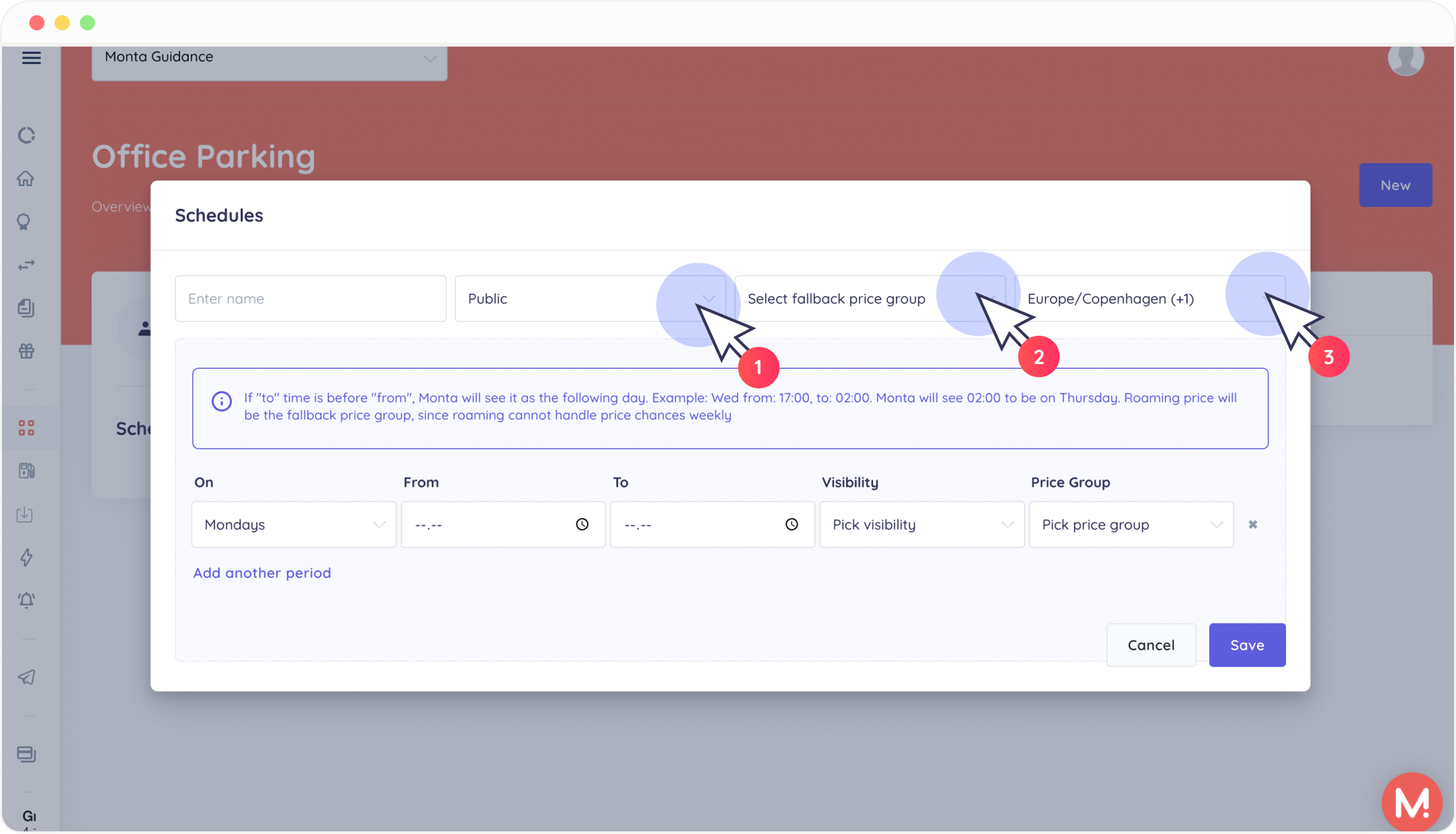
Task: Open the From field clock picker icon
Action: tap(582, 525)
